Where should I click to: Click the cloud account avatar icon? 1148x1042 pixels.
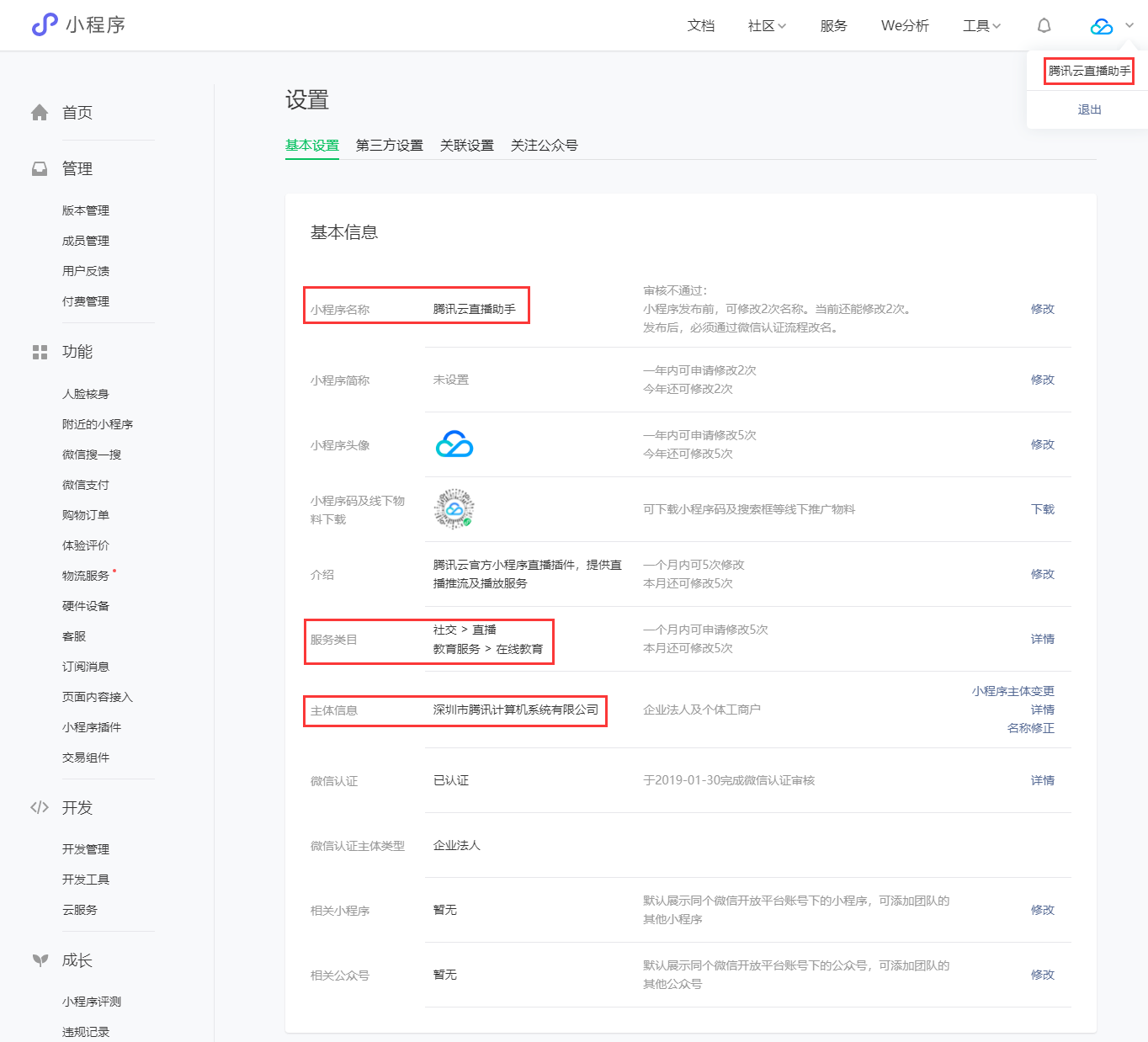point(1101,26)
